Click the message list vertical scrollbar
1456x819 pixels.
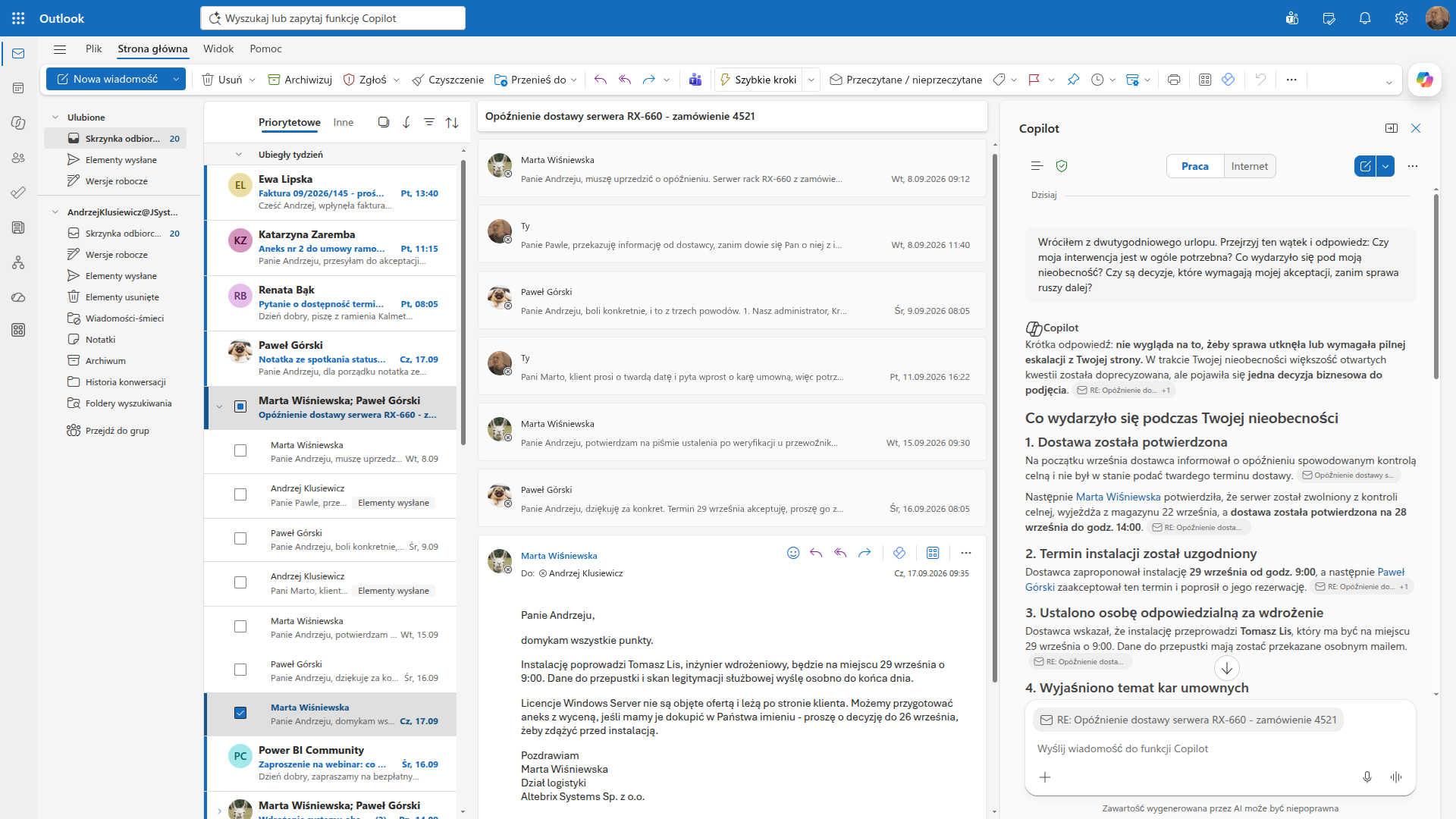(x=463, y=303)
